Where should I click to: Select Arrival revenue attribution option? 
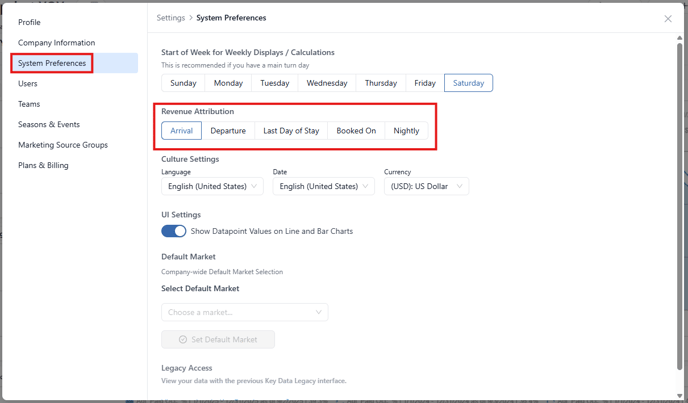tap(181, 131)
